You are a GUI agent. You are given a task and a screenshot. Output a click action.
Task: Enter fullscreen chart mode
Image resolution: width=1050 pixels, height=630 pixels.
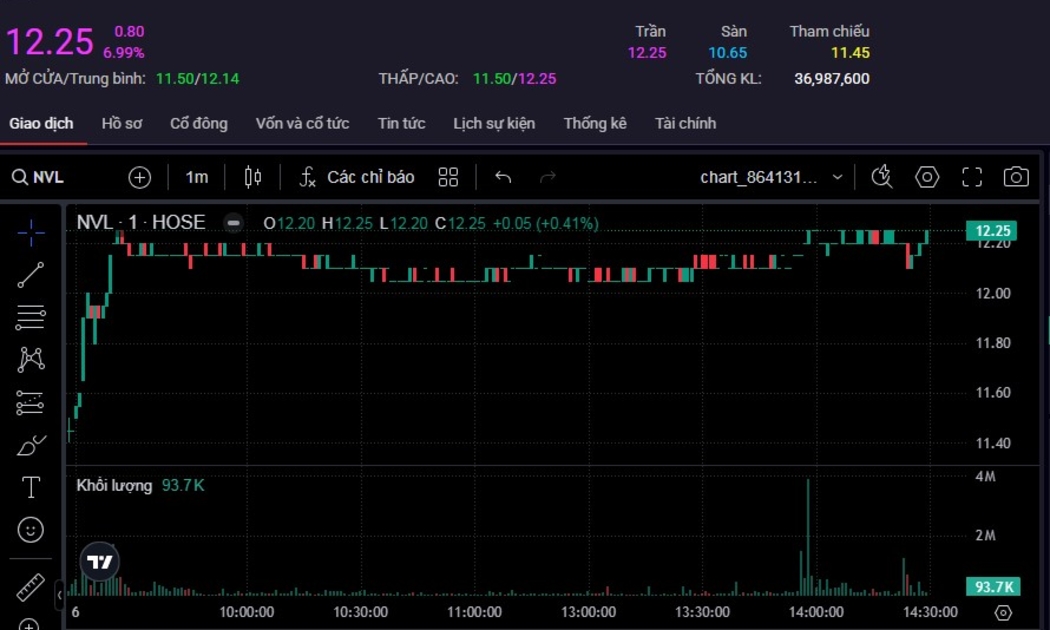coord(972,177)
